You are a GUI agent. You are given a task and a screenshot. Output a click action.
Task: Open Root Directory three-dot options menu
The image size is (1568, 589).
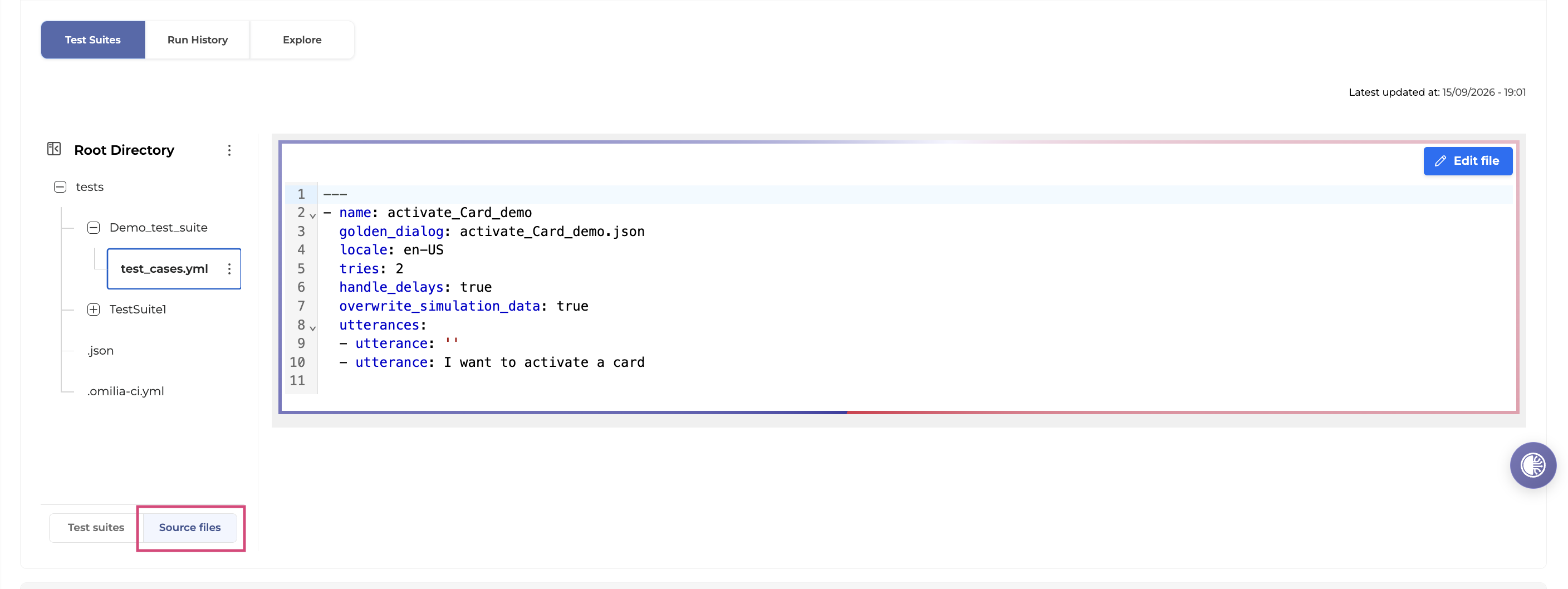[x=229, y=150]
